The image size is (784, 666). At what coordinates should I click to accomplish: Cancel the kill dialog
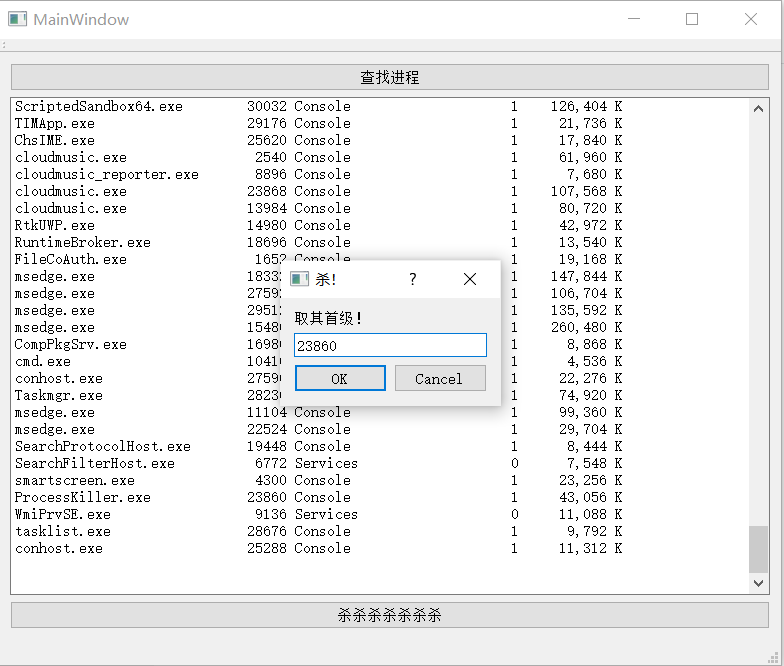click(440, 378)
